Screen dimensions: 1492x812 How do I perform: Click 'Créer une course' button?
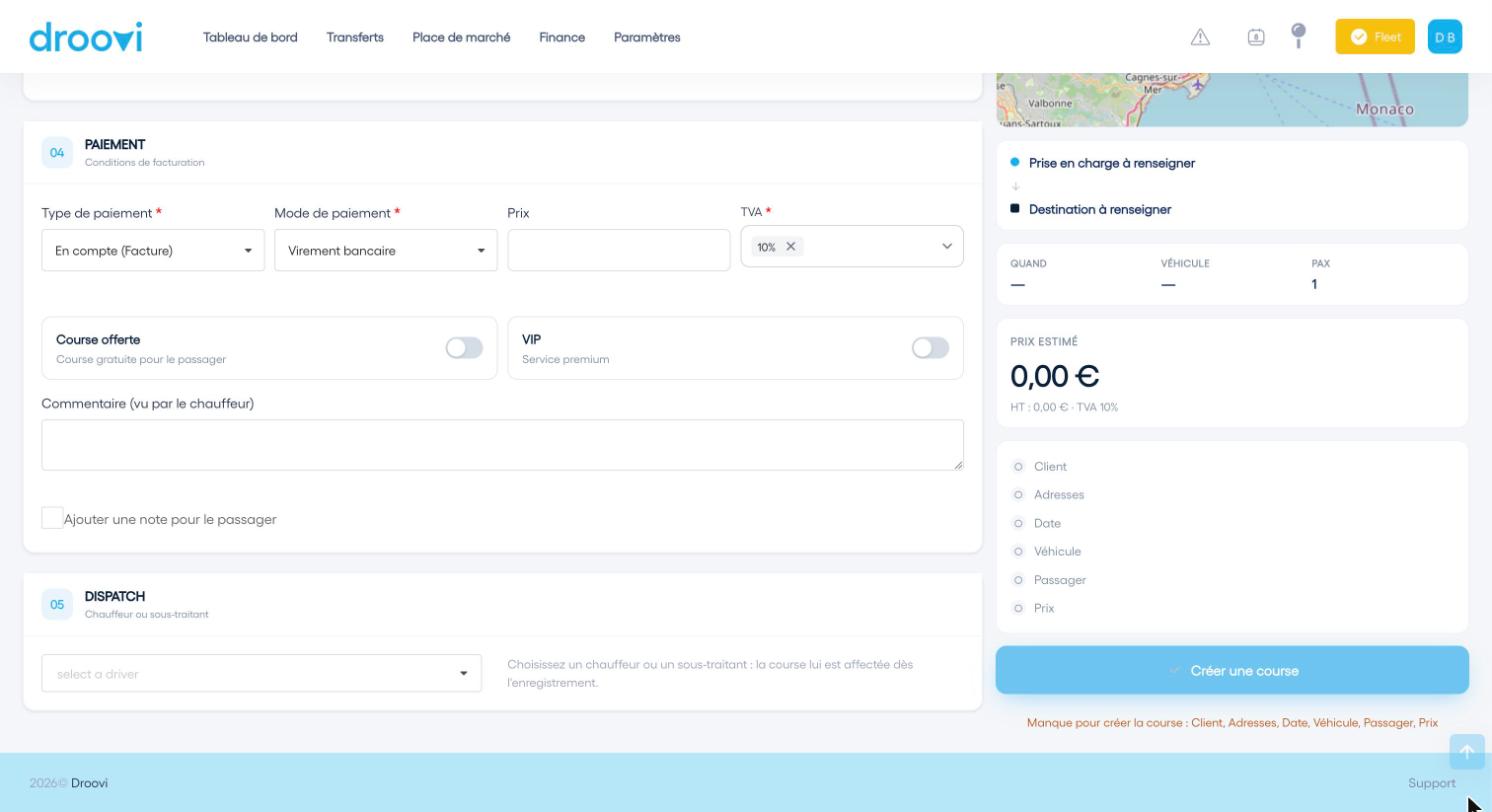coord(1232,670)
